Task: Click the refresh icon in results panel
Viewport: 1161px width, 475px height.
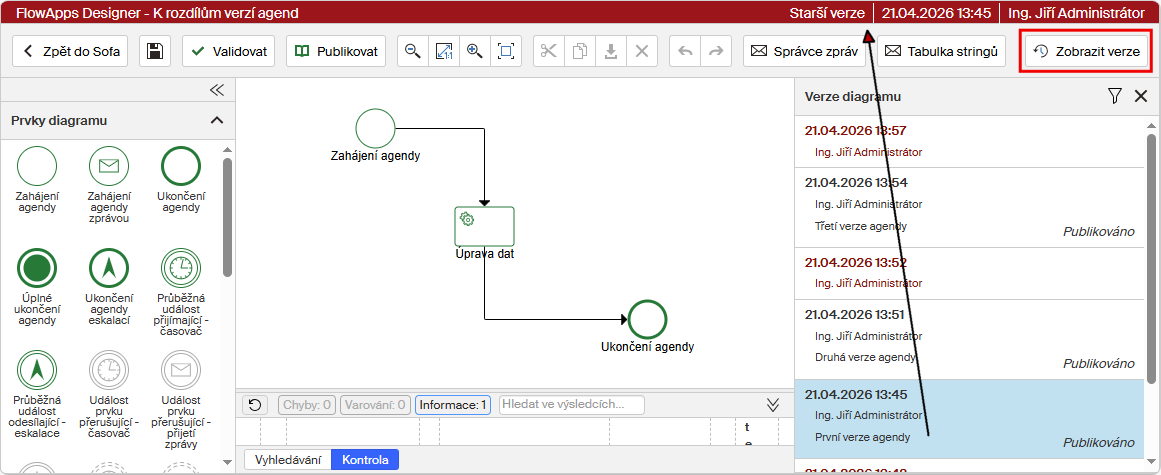Action: point(255,405)
